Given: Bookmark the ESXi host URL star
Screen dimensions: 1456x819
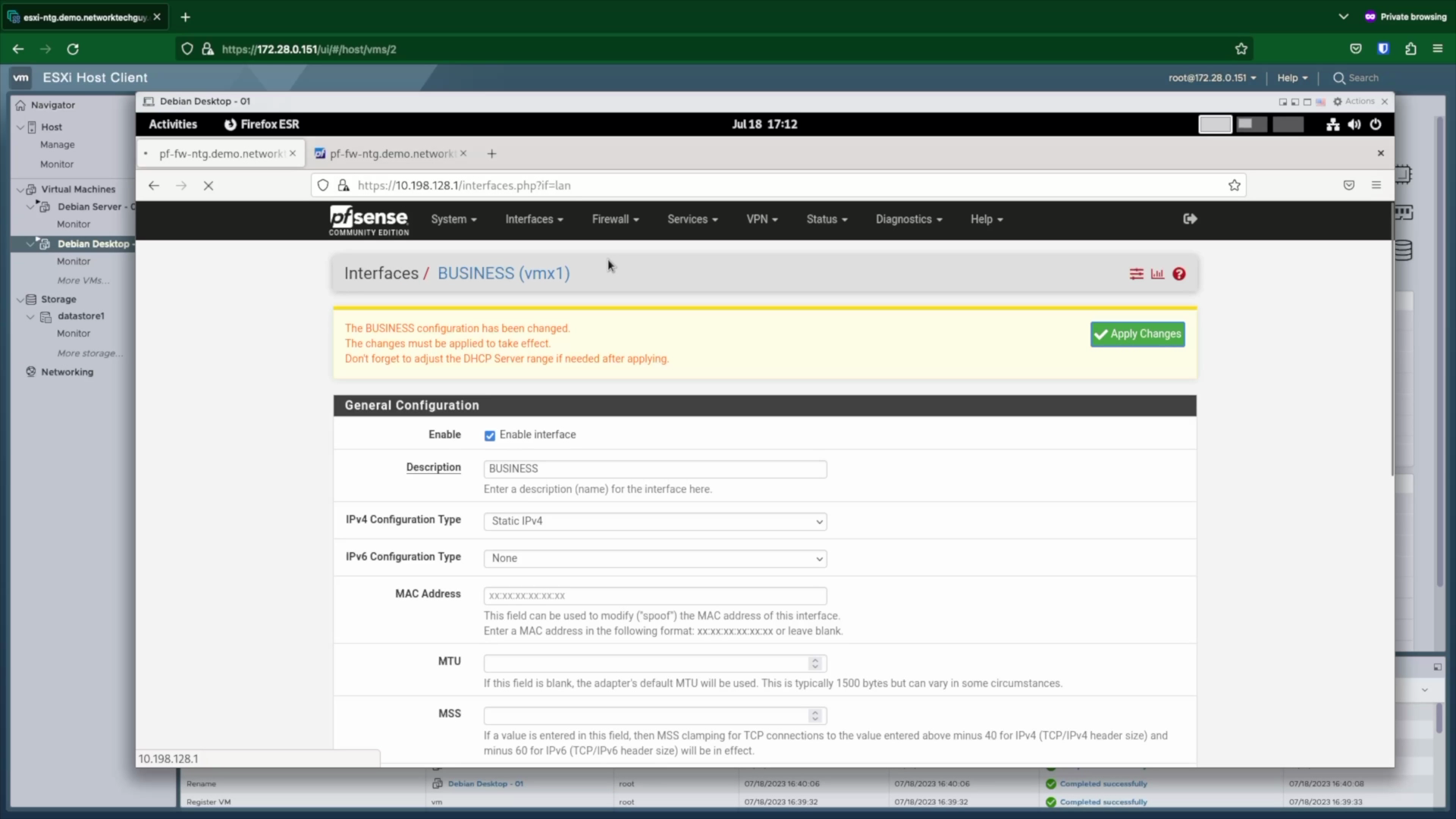Looking at the screenshot, I should [1241, 49].
